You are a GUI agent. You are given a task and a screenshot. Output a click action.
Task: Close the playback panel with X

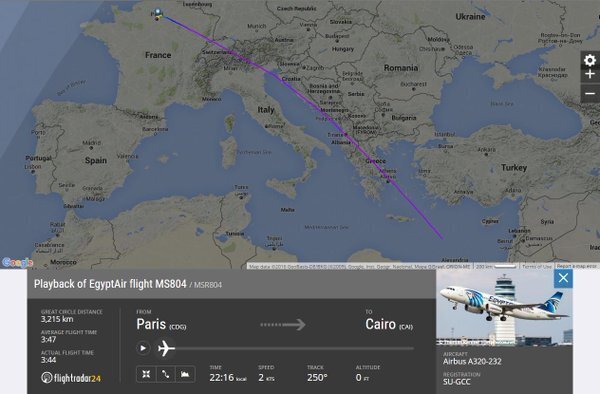563,278
